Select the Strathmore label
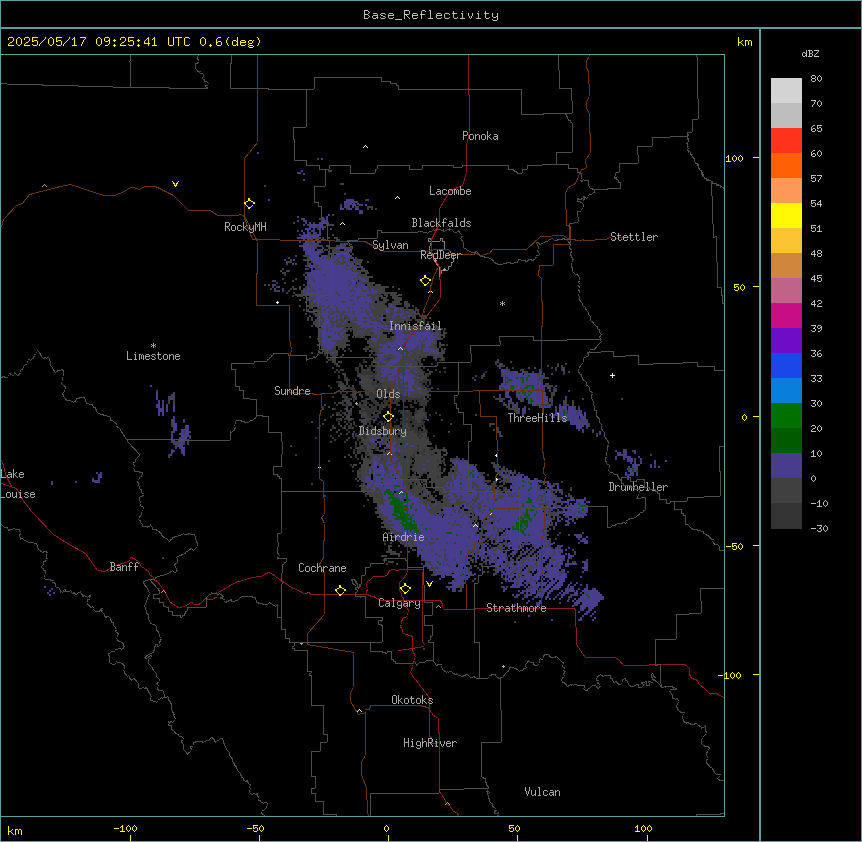 tap(516, 608)
